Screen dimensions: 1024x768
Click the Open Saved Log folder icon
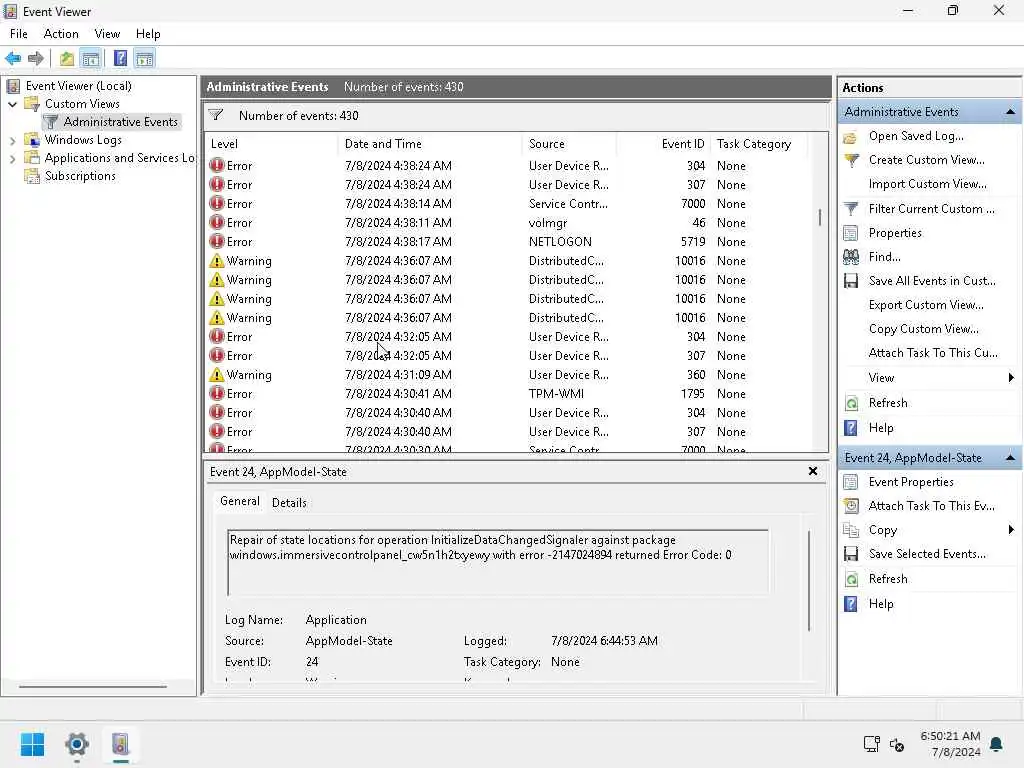(x=850, y=136)
